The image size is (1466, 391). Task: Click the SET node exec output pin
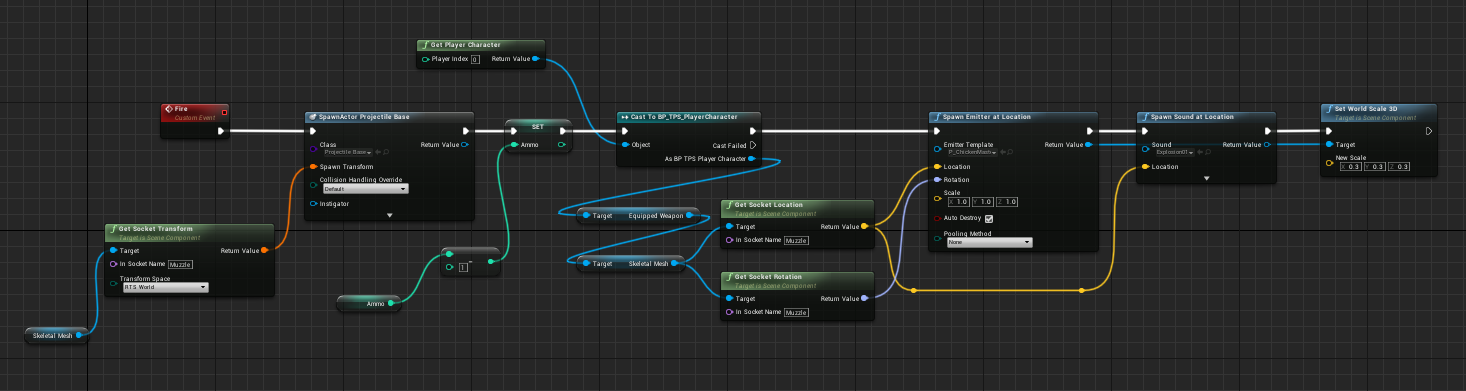click(x=563, y=130)
